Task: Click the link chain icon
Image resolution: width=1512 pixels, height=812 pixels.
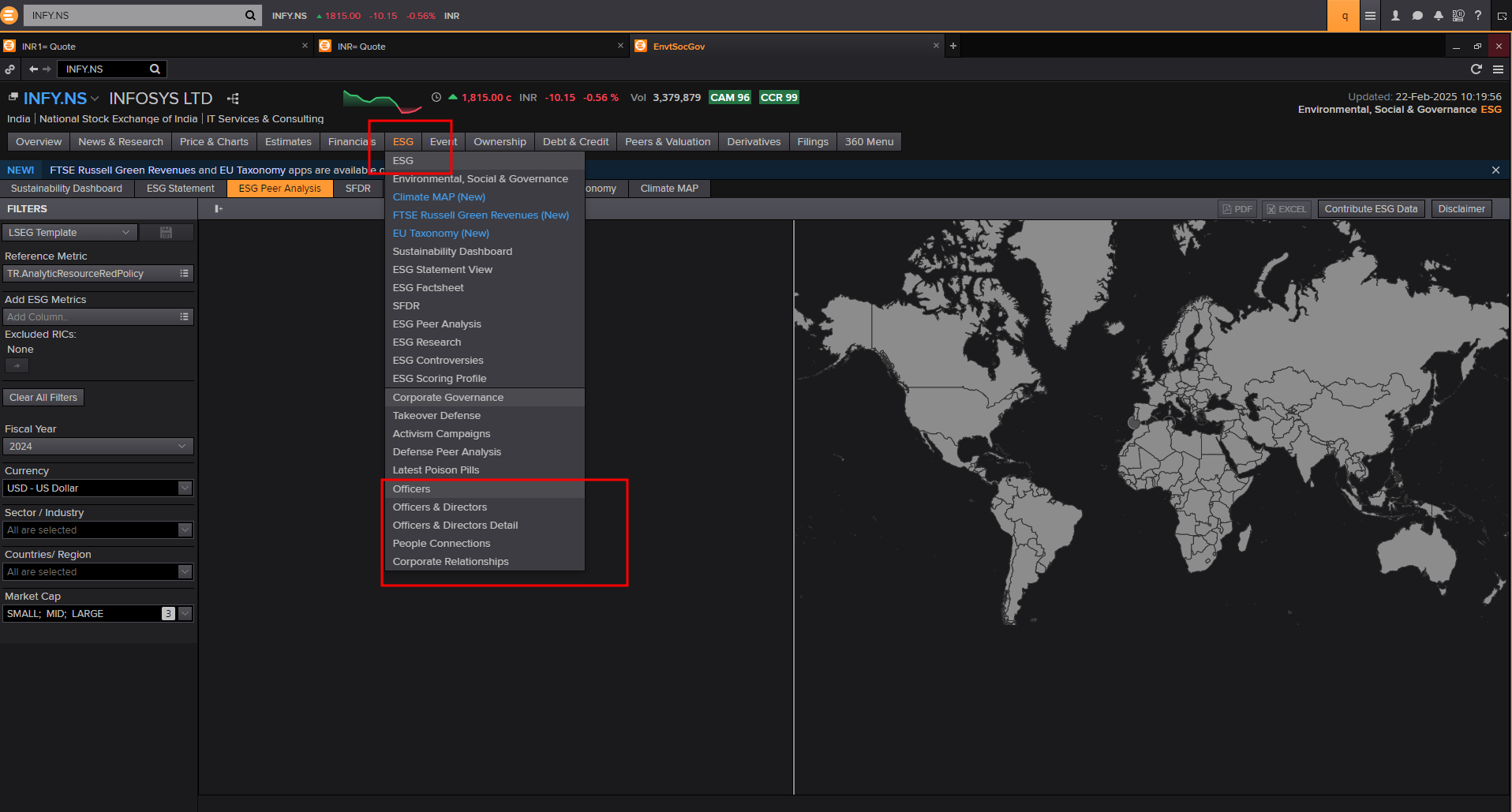Action: click(x=10, y=69)
